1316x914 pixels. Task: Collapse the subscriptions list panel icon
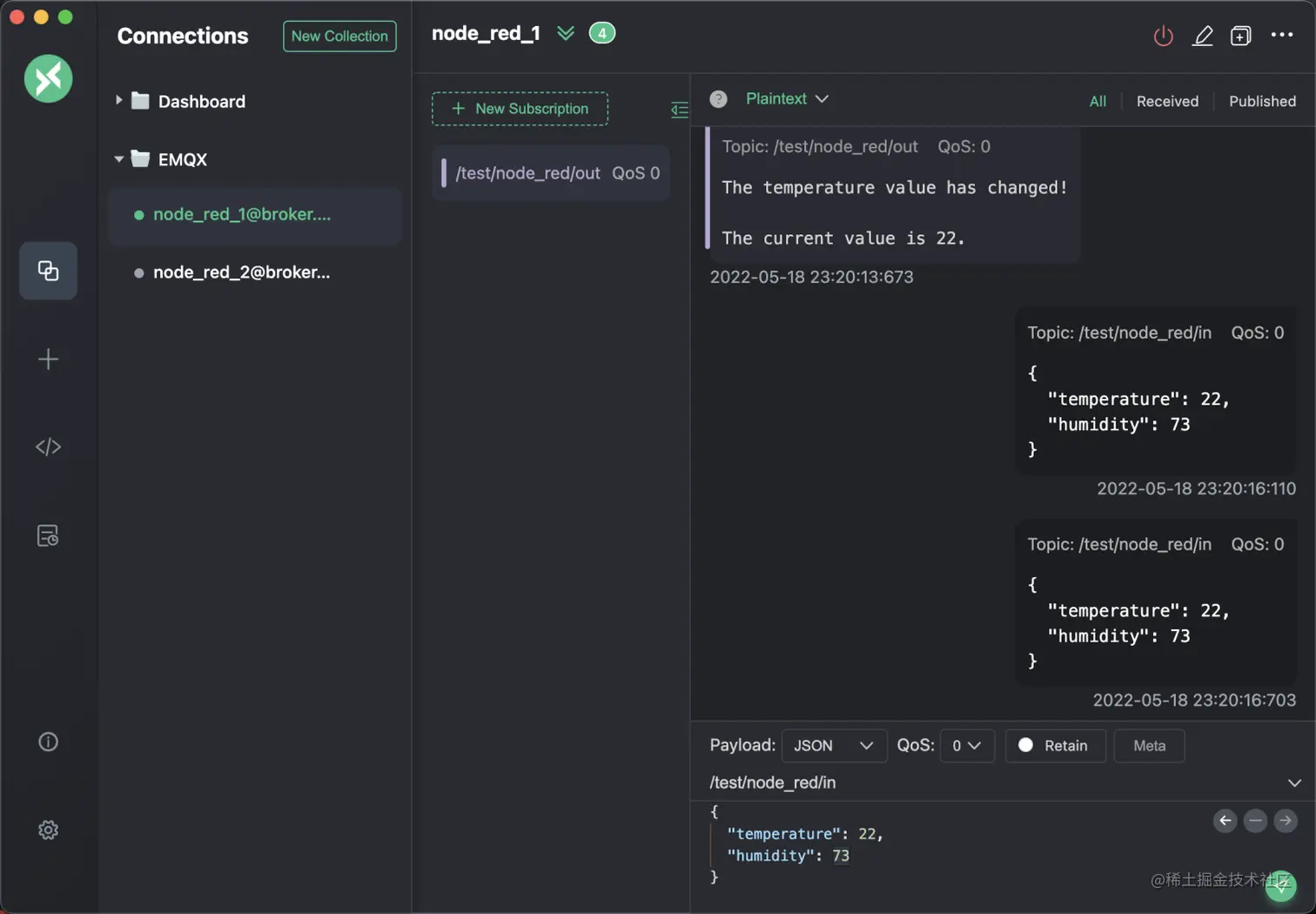click(679, 110)
